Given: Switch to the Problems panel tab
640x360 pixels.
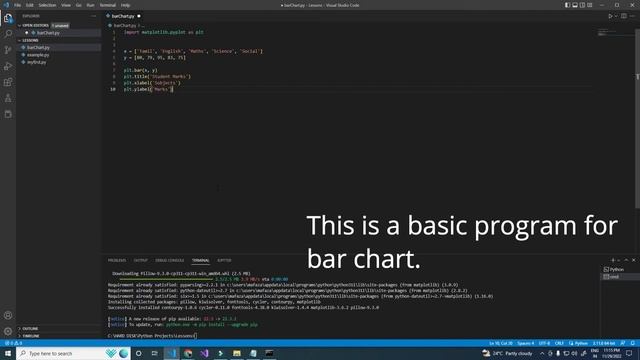Looking at the screenshot, I should (x=117, y=260).
